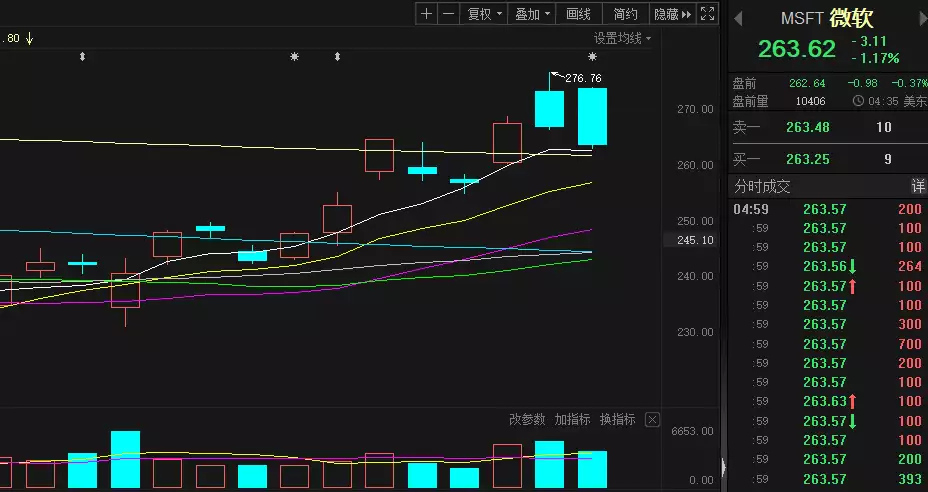Click 加指标 to add an indicator
The width and height of the screenshot is (928, 492).
(x=573, y=419)
